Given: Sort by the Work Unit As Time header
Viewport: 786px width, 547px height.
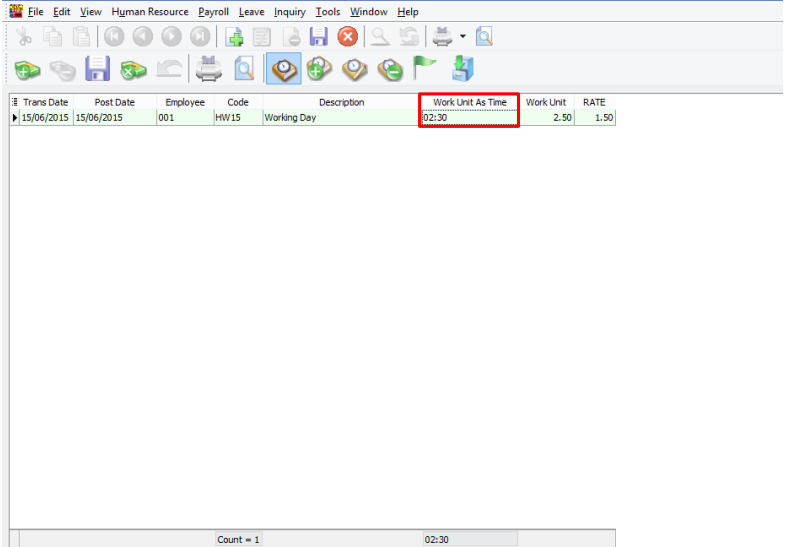Looking at the screenshot, I should point(469,102).
